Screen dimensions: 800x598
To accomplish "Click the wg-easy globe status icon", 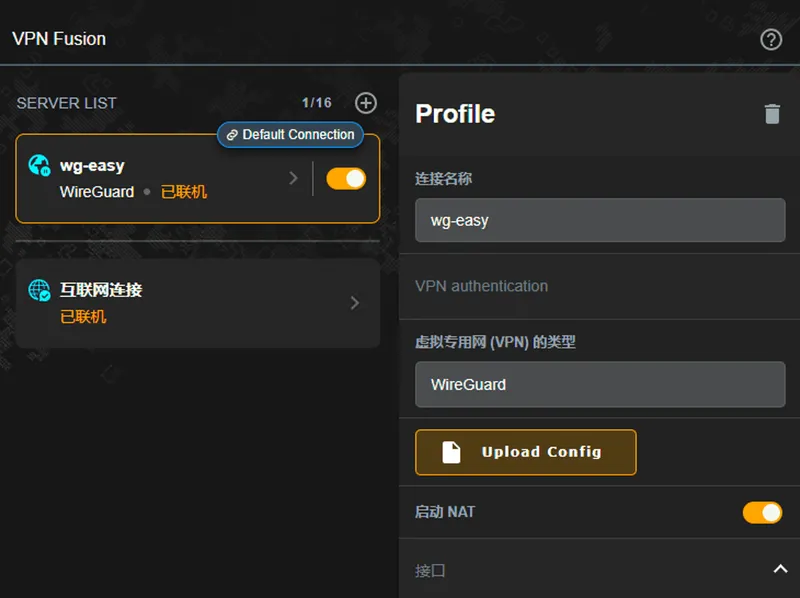I will tap(39, 166).
